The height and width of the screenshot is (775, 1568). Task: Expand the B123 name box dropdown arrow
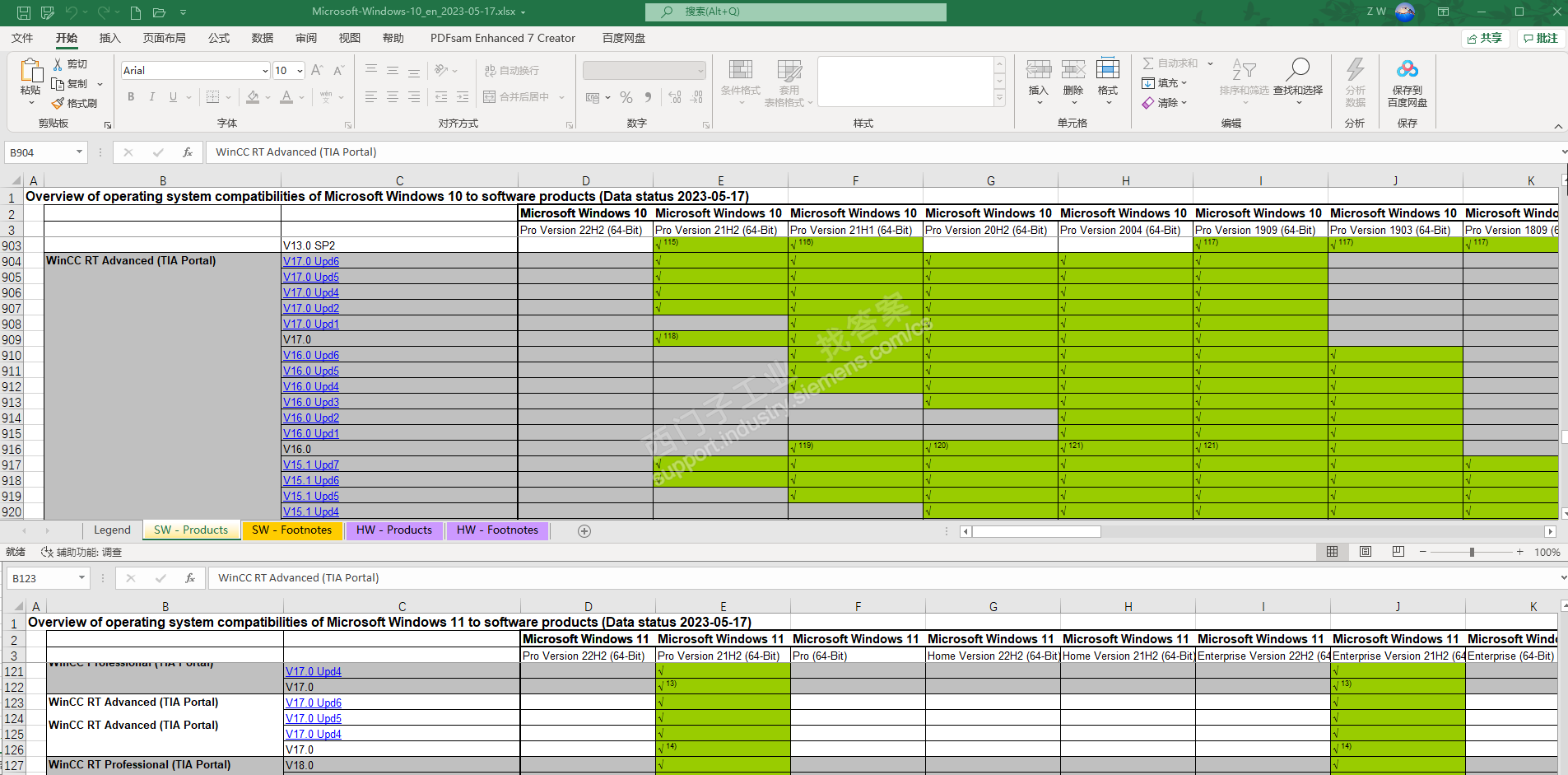pos(81,578)
